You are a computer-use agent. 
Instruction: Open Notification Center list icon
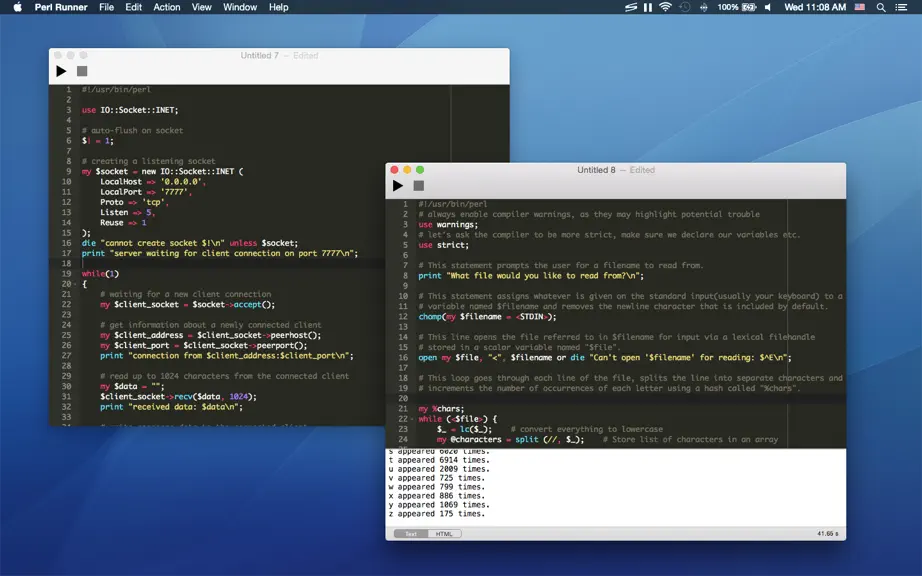click(x=901, y=7)
